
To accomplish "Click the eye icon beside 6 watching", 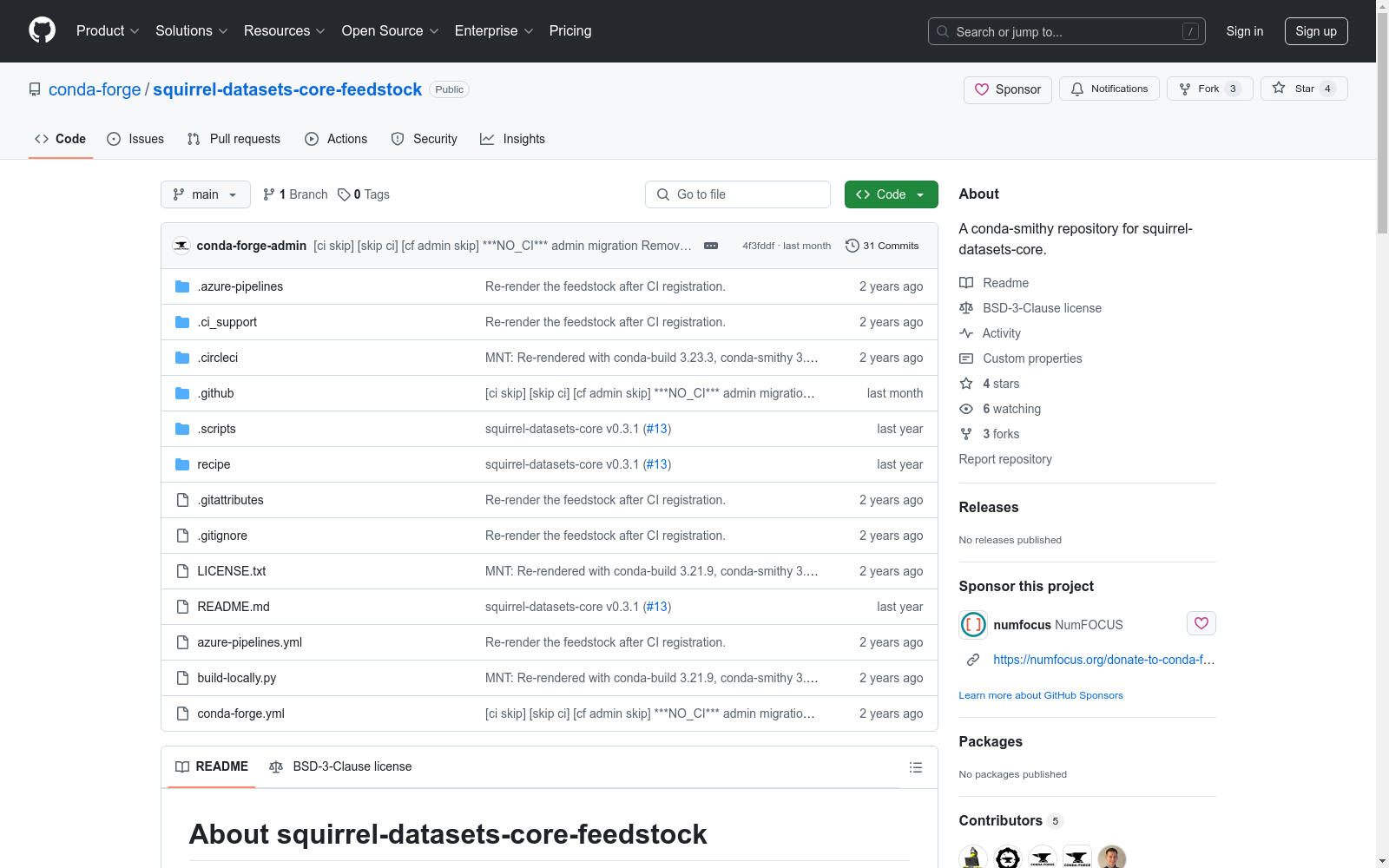I will click(x=966, y=409).
